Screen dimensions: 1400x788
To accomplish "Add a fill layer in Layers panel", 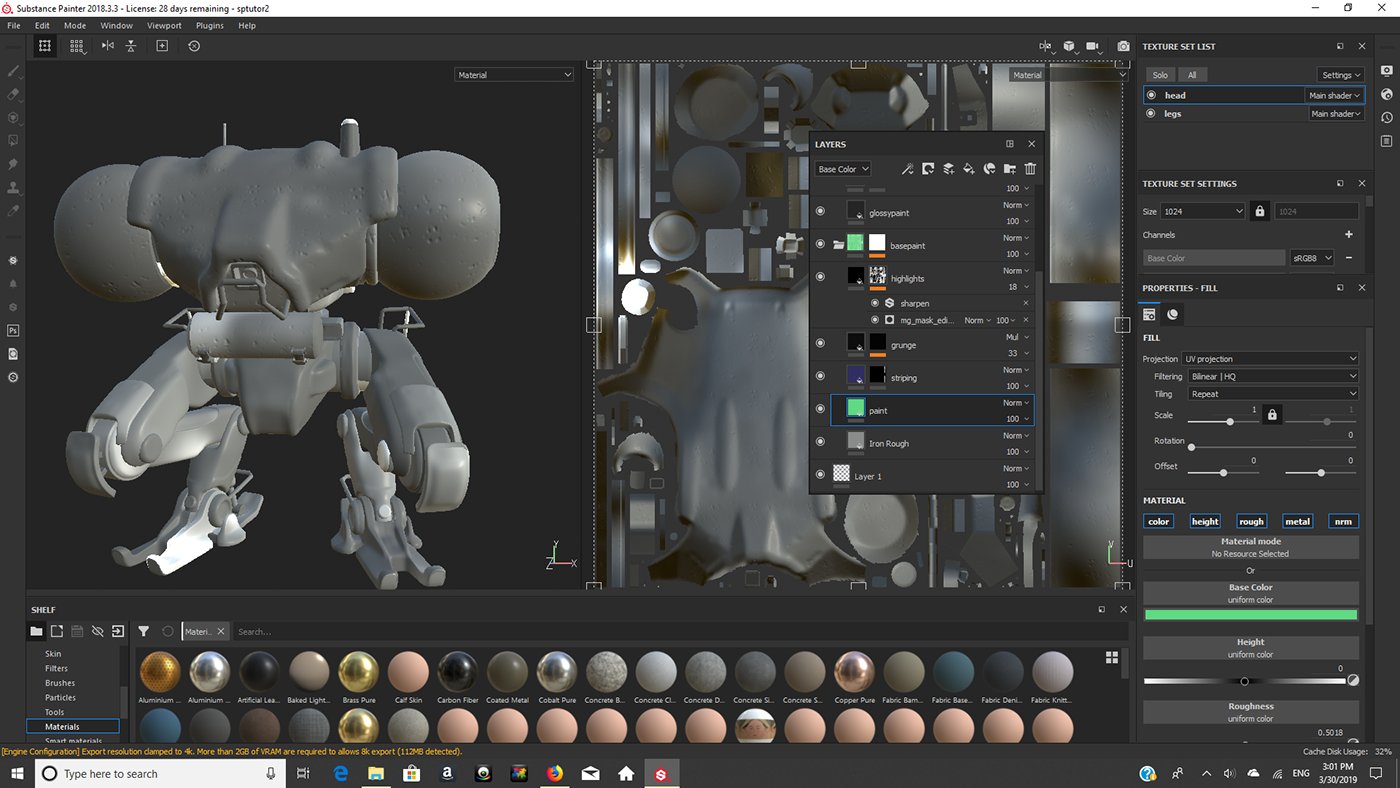I will (969, 169).
